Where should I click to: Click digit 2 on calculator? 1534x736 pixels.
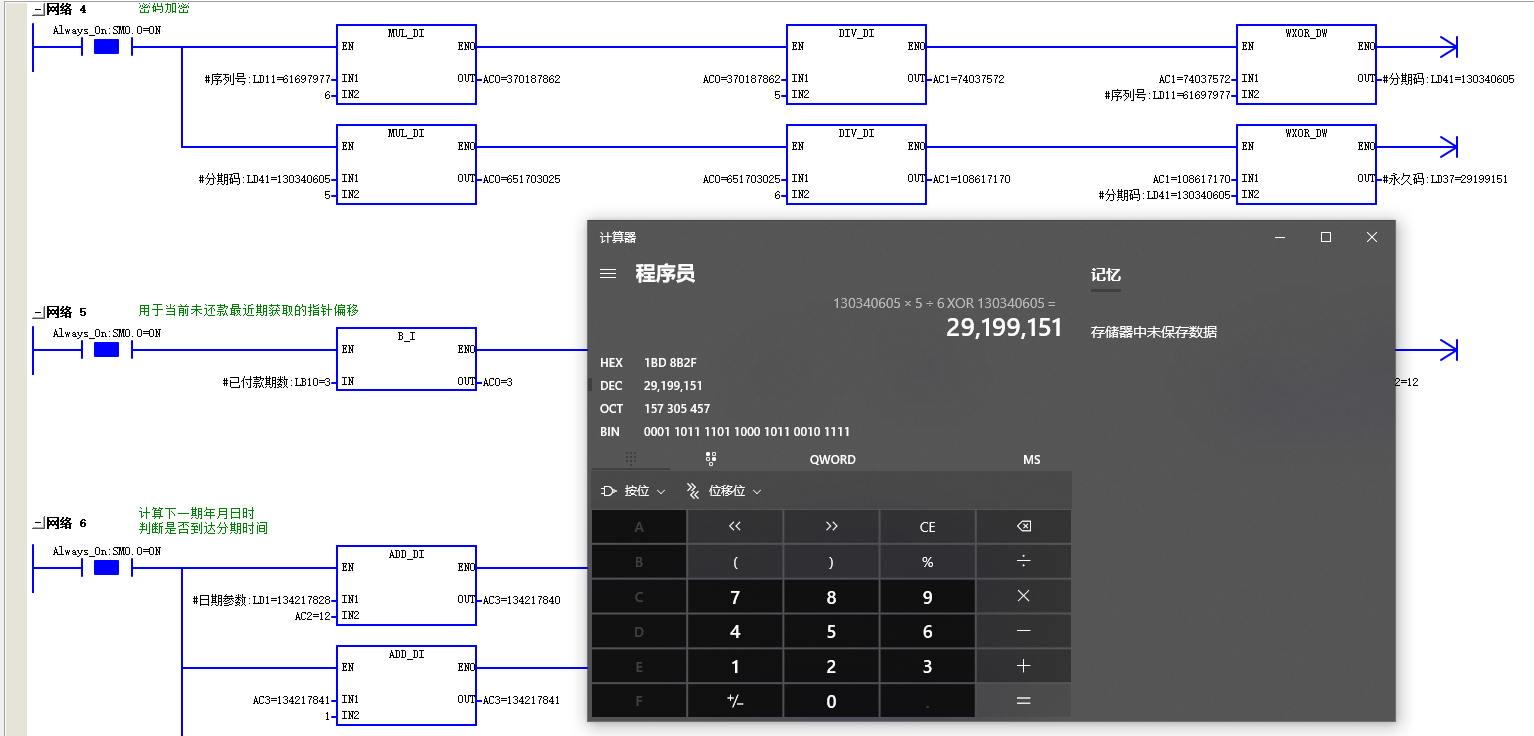(x=831, y=666)
